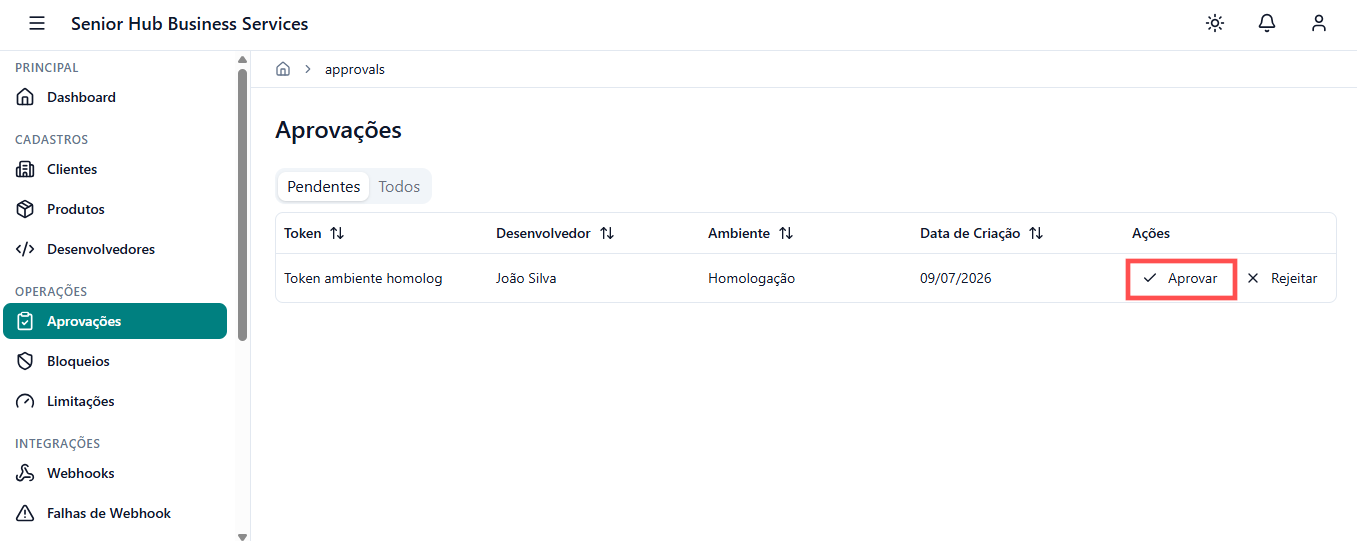
Task: Open the notifications bell icon
Action: point(1267,23)
